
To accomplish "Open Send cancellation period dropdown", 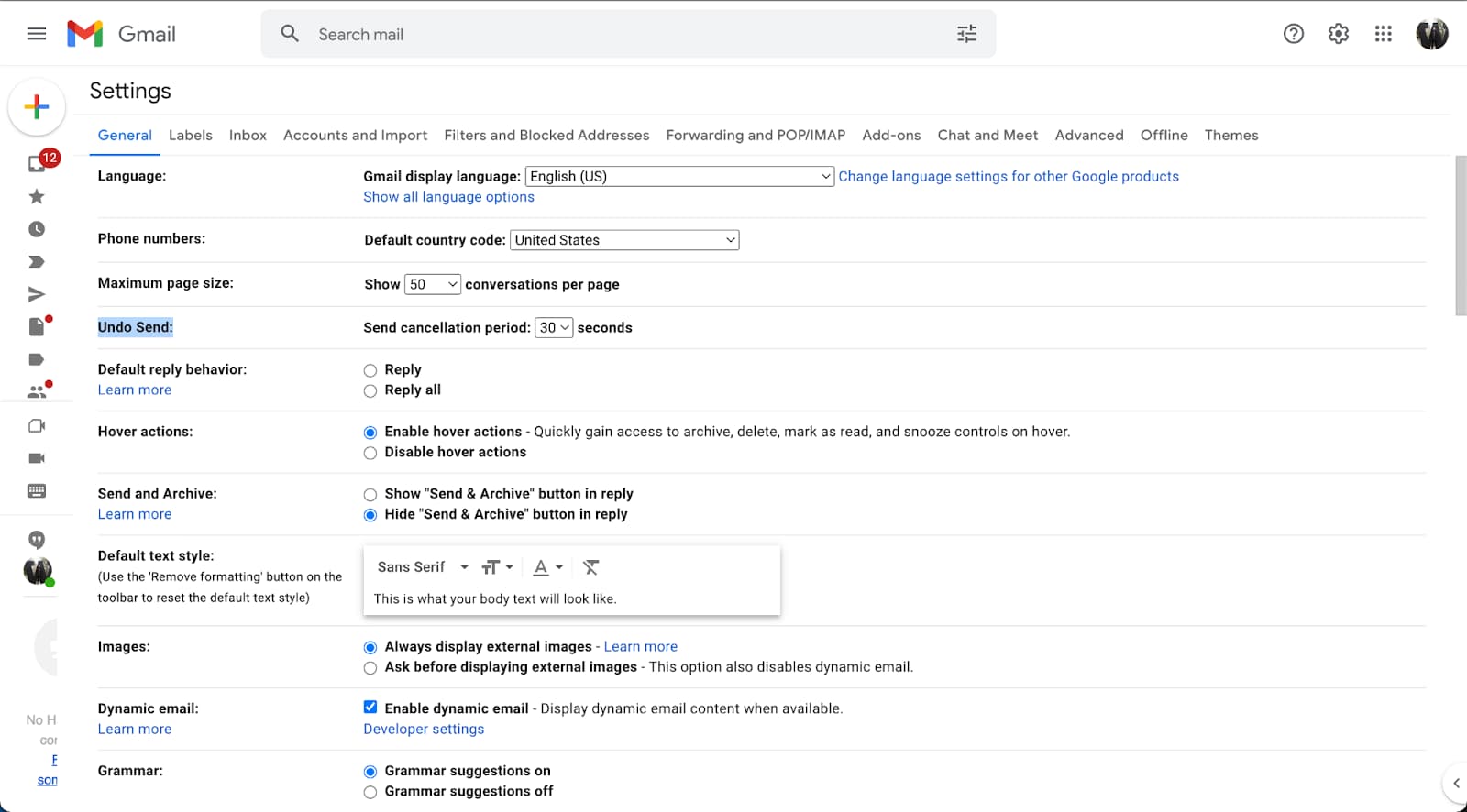I will (554, 327).
